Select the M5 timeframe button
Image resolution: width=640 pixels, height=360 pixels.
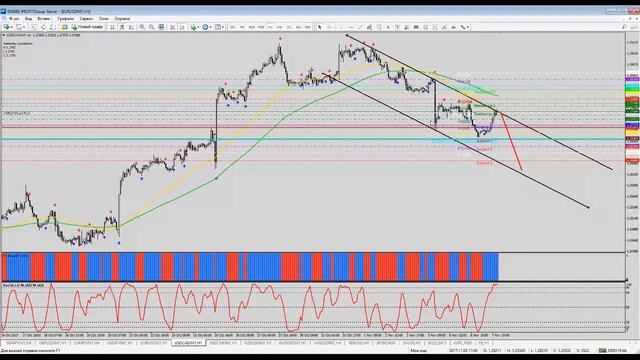[x=242, y=27]
